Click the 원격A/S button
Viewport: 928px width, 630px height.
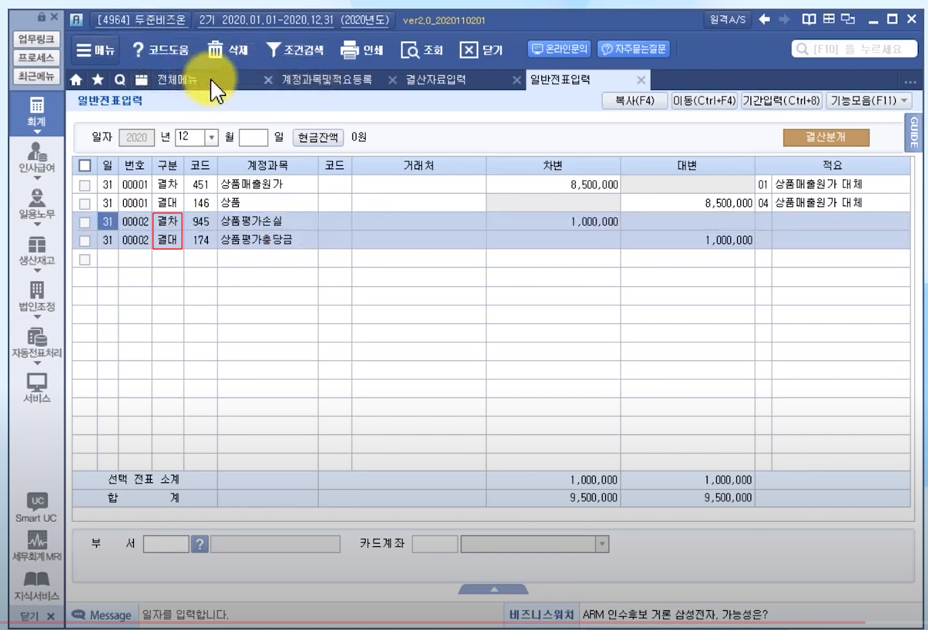[727, 20]
